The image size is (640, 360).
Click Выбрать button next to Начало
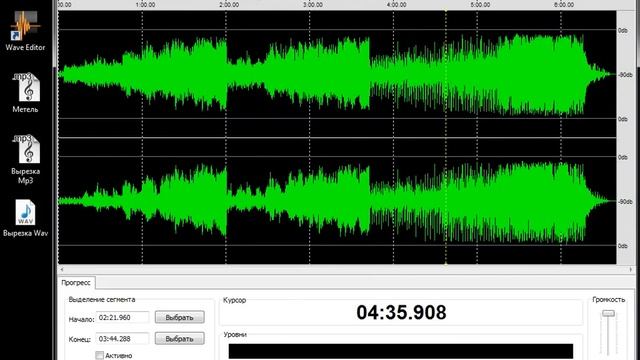(180, 317)
